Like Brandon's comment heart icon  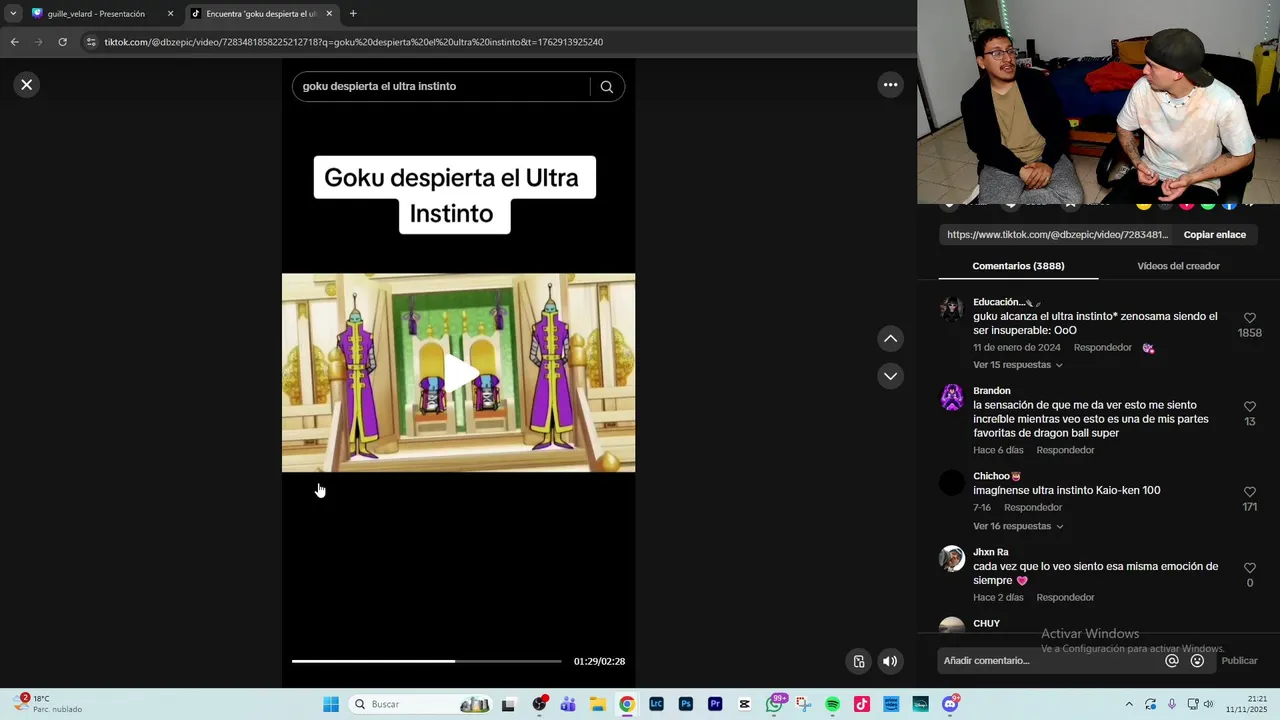(x=1249, y=407)
